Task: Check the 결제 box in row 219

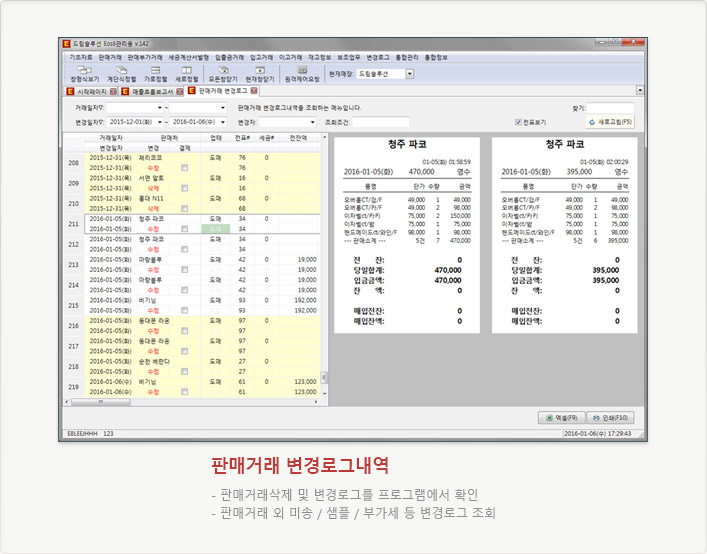Action: pyautogui.click(x=183, y=392)
